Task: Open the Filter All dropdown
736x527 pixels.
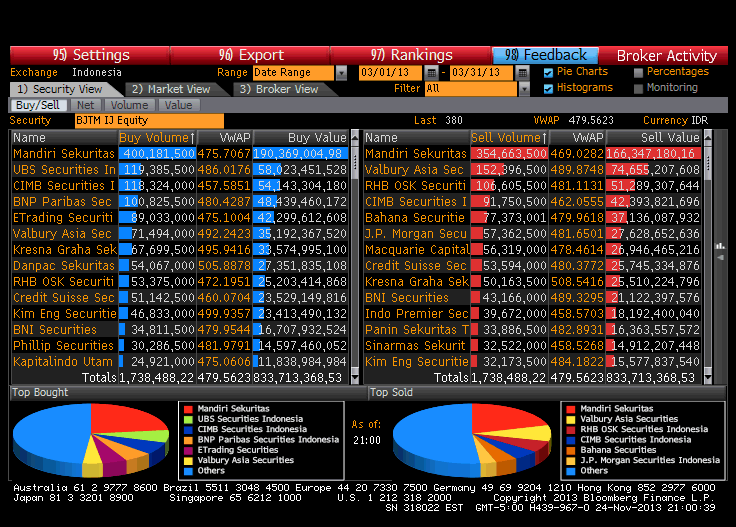Action: (x=523, y=89)
